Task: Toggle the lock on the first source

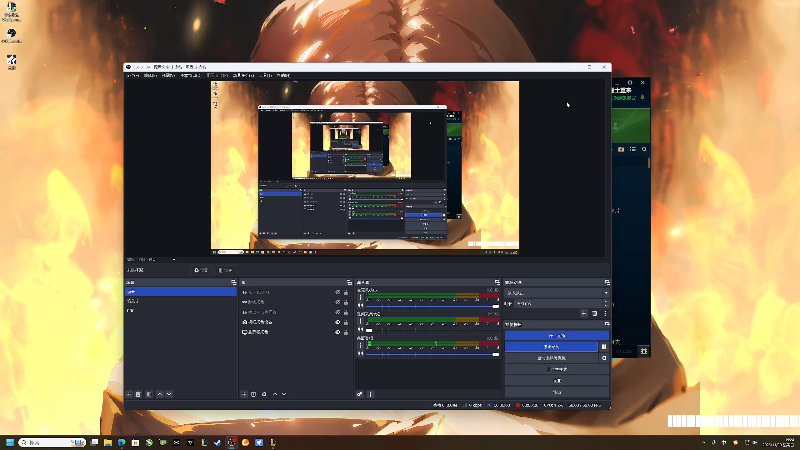Action: [x=346, y=292]
